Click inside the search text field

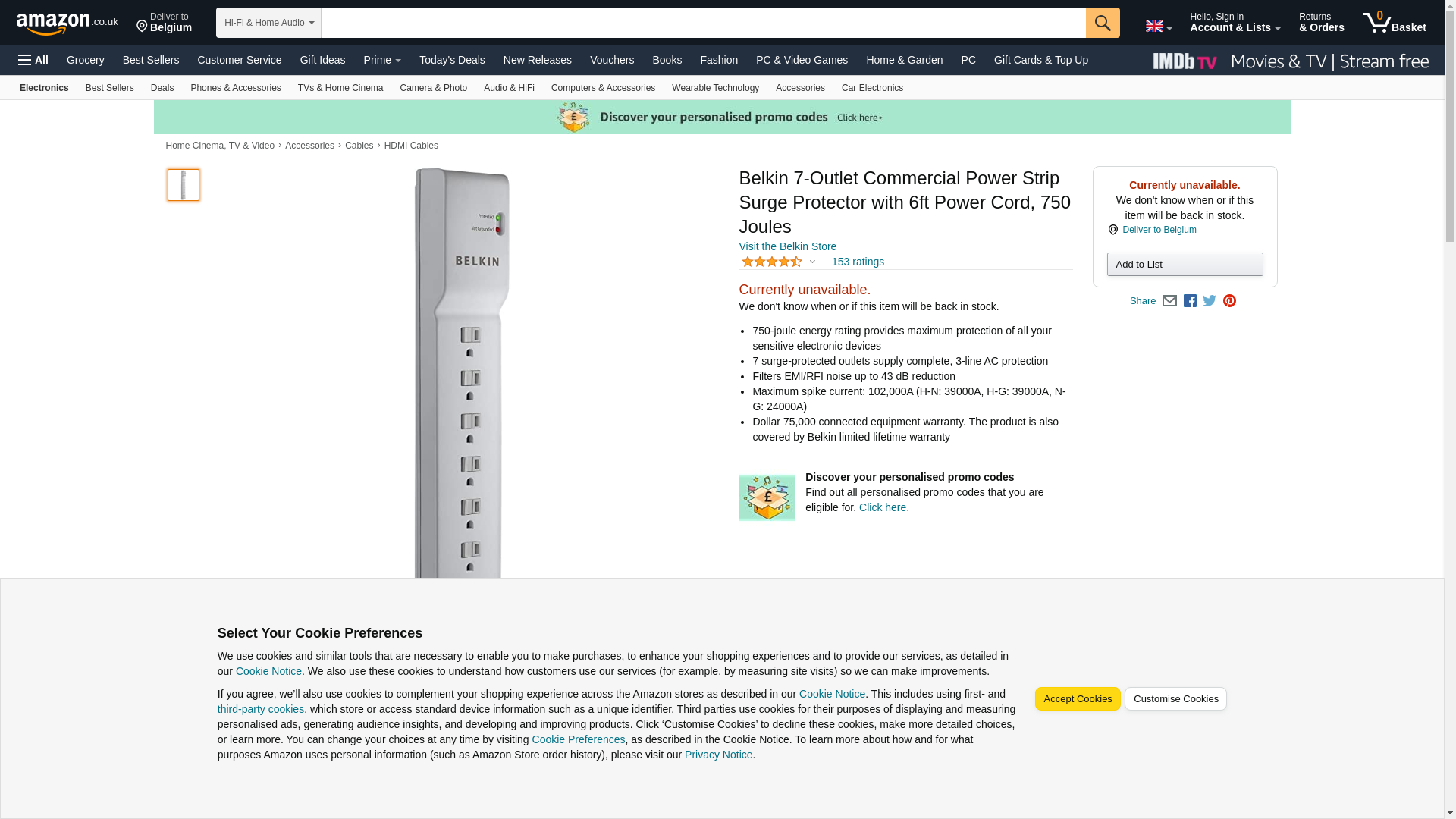point(703,23)
